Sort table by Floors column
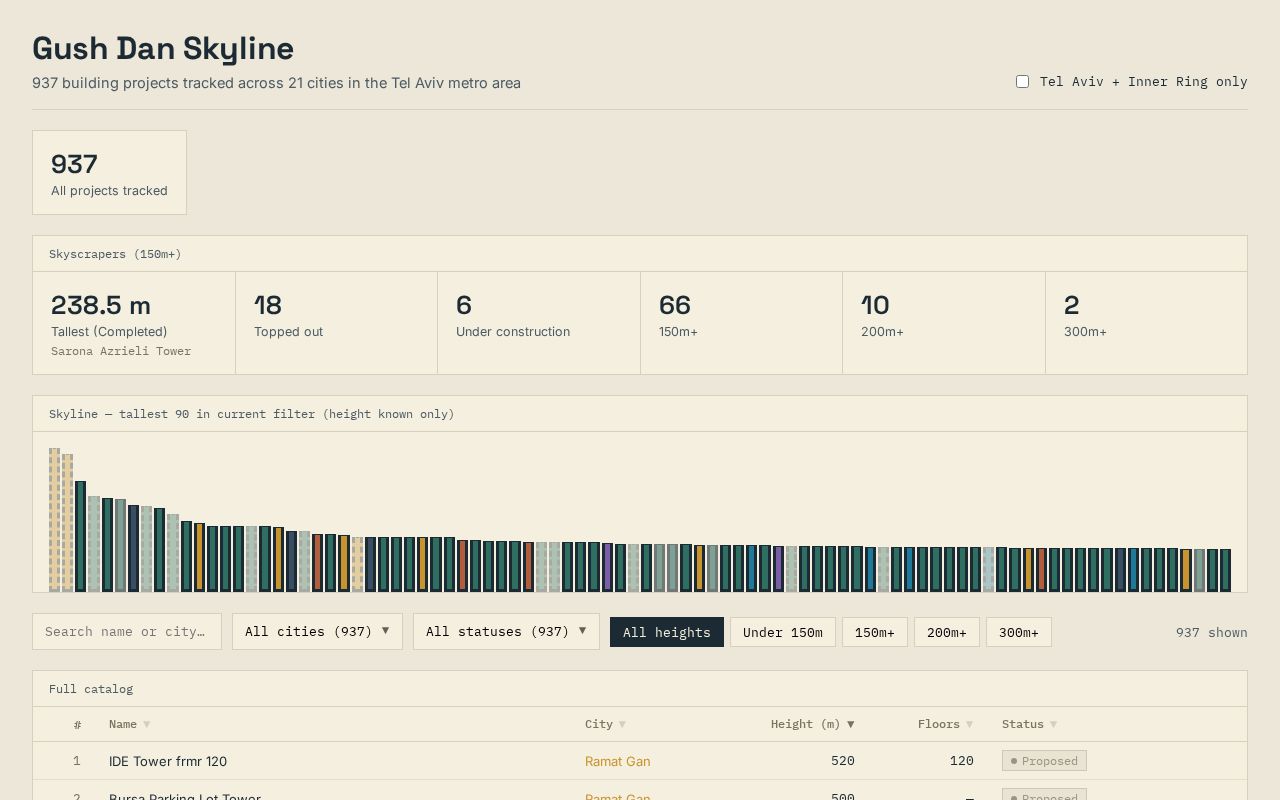This screenshot has height=800, width=1280. [x=945, y=724]
